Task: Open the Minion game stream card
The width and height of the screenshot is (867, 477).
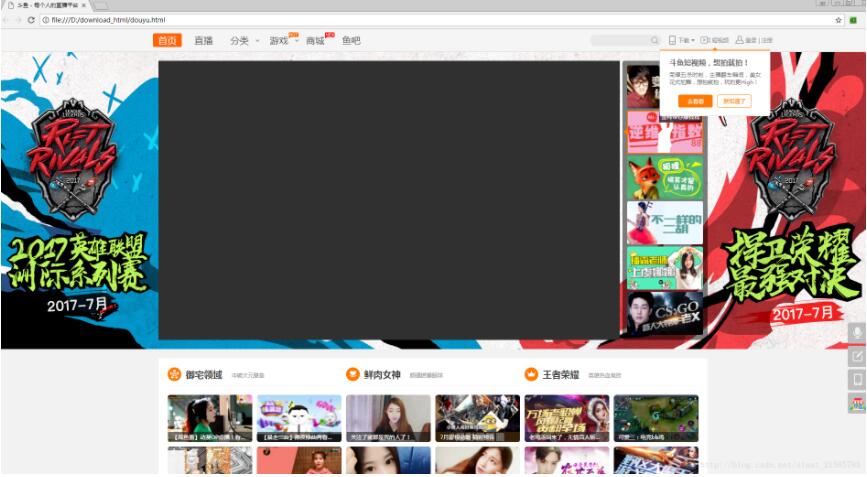Action: 478,418
